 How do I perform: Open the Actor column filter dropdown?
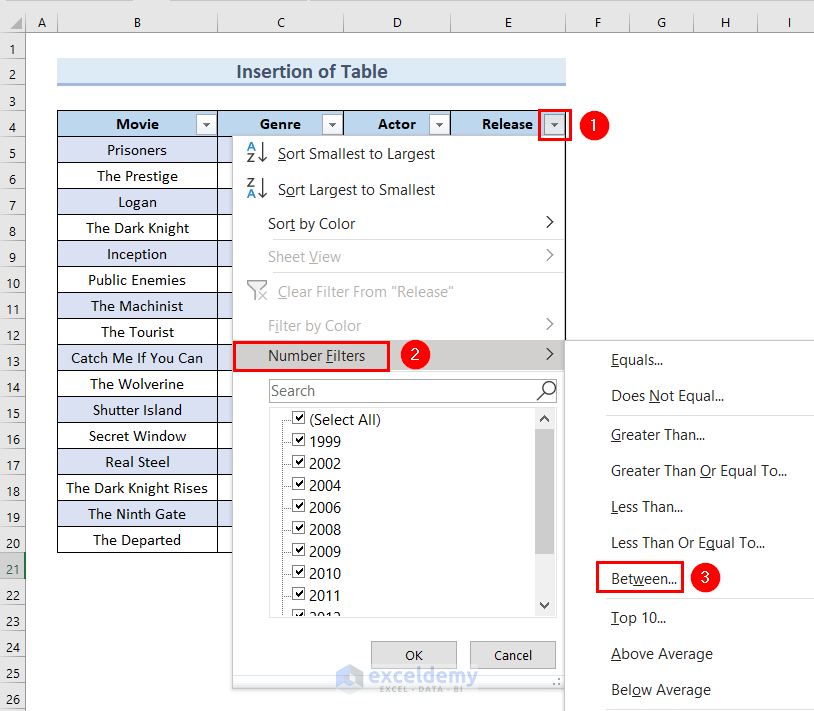(438, 124)
